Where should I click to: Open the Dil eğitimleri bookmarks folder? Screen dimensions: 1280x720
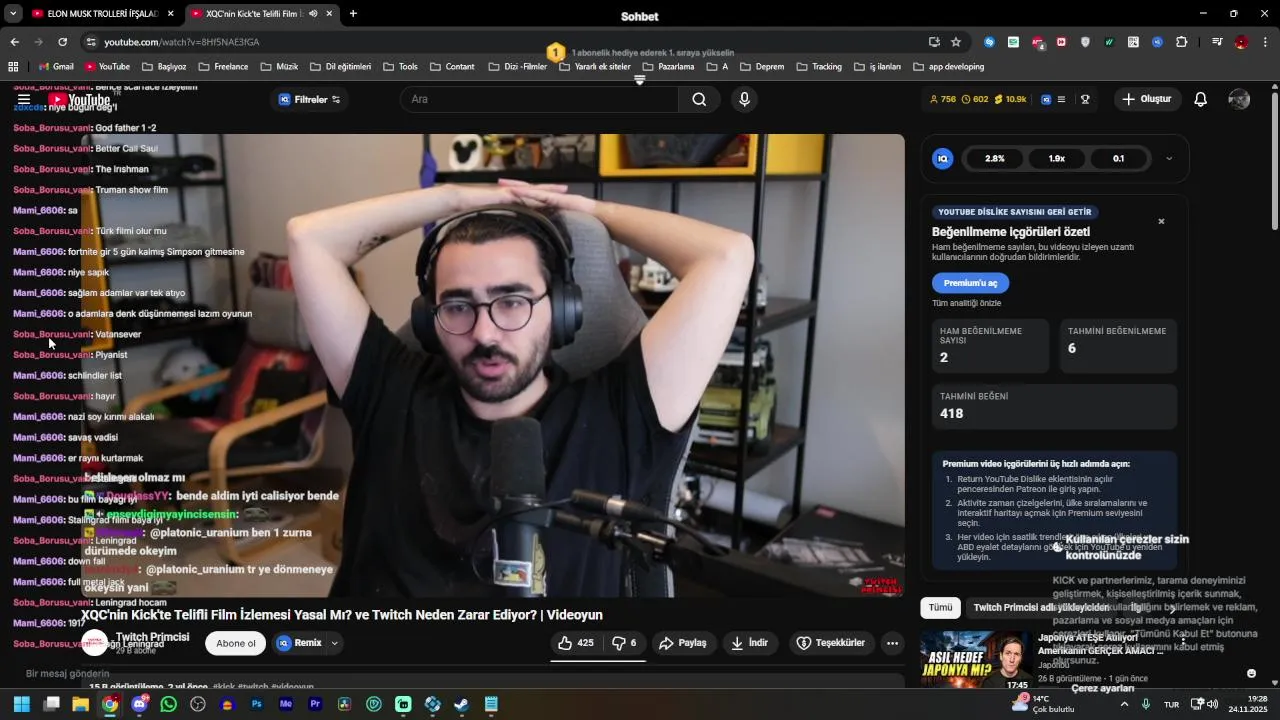tap(340, 67)
